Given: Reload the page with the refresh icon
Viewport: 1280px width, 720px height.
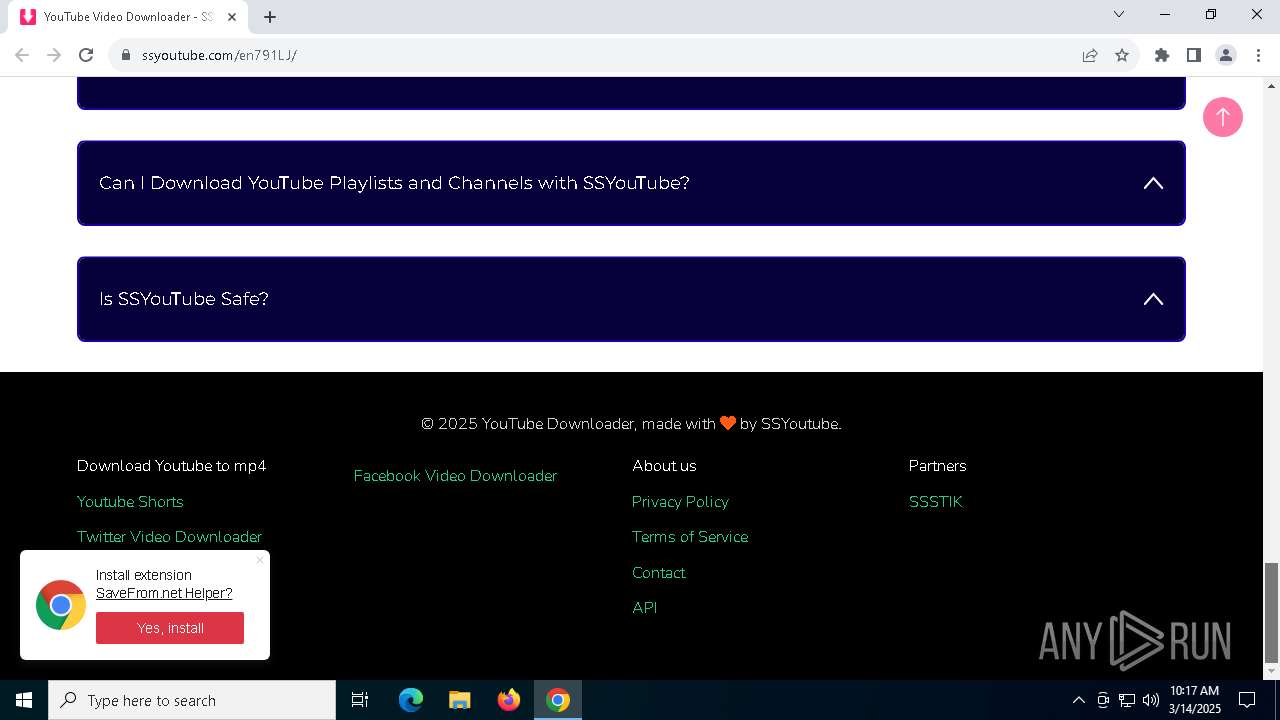Looking at the screenshot, I should (x=86, y=55).
